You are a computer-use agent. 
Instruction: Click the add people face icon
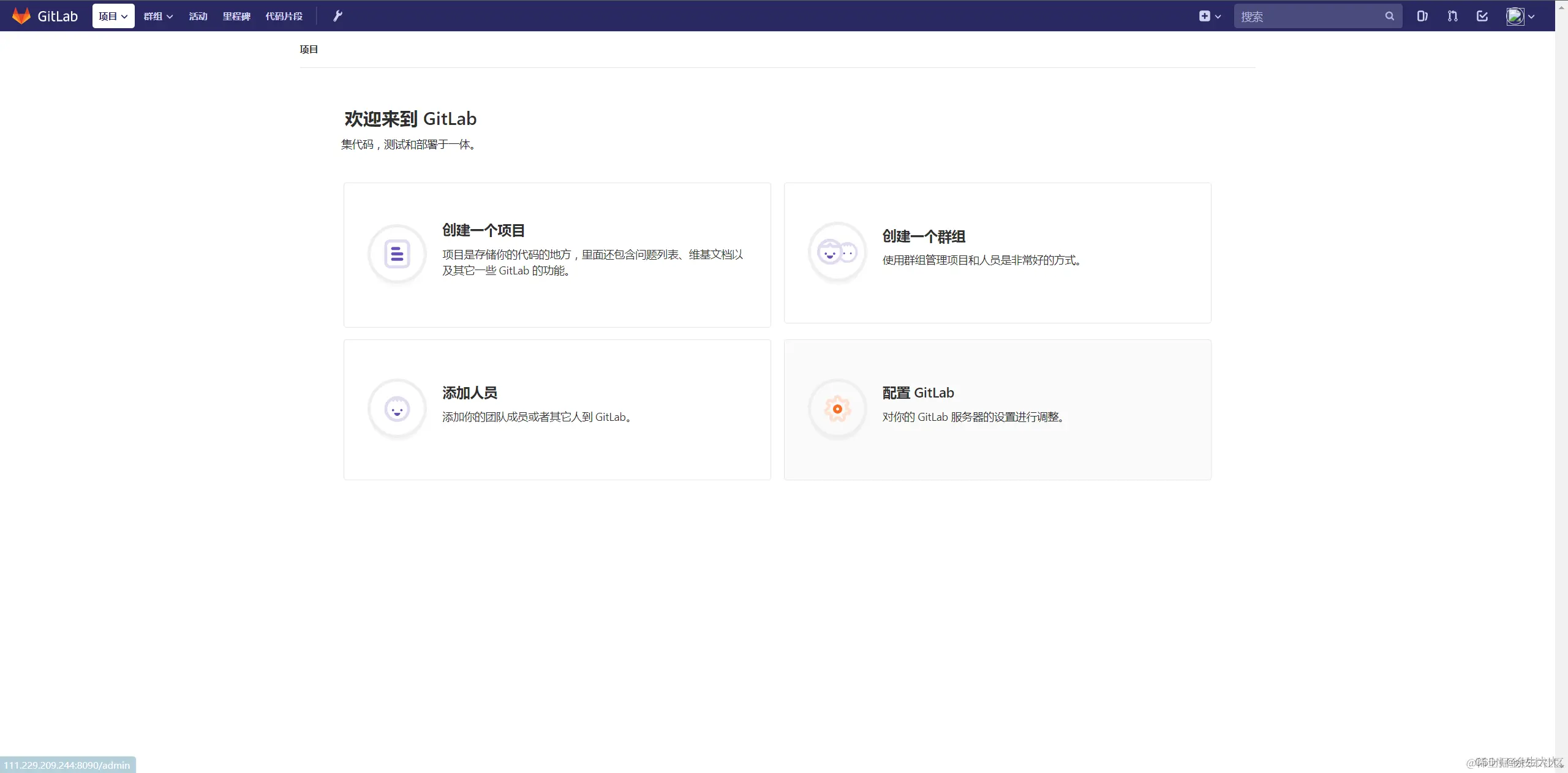[x=397, y=409]
